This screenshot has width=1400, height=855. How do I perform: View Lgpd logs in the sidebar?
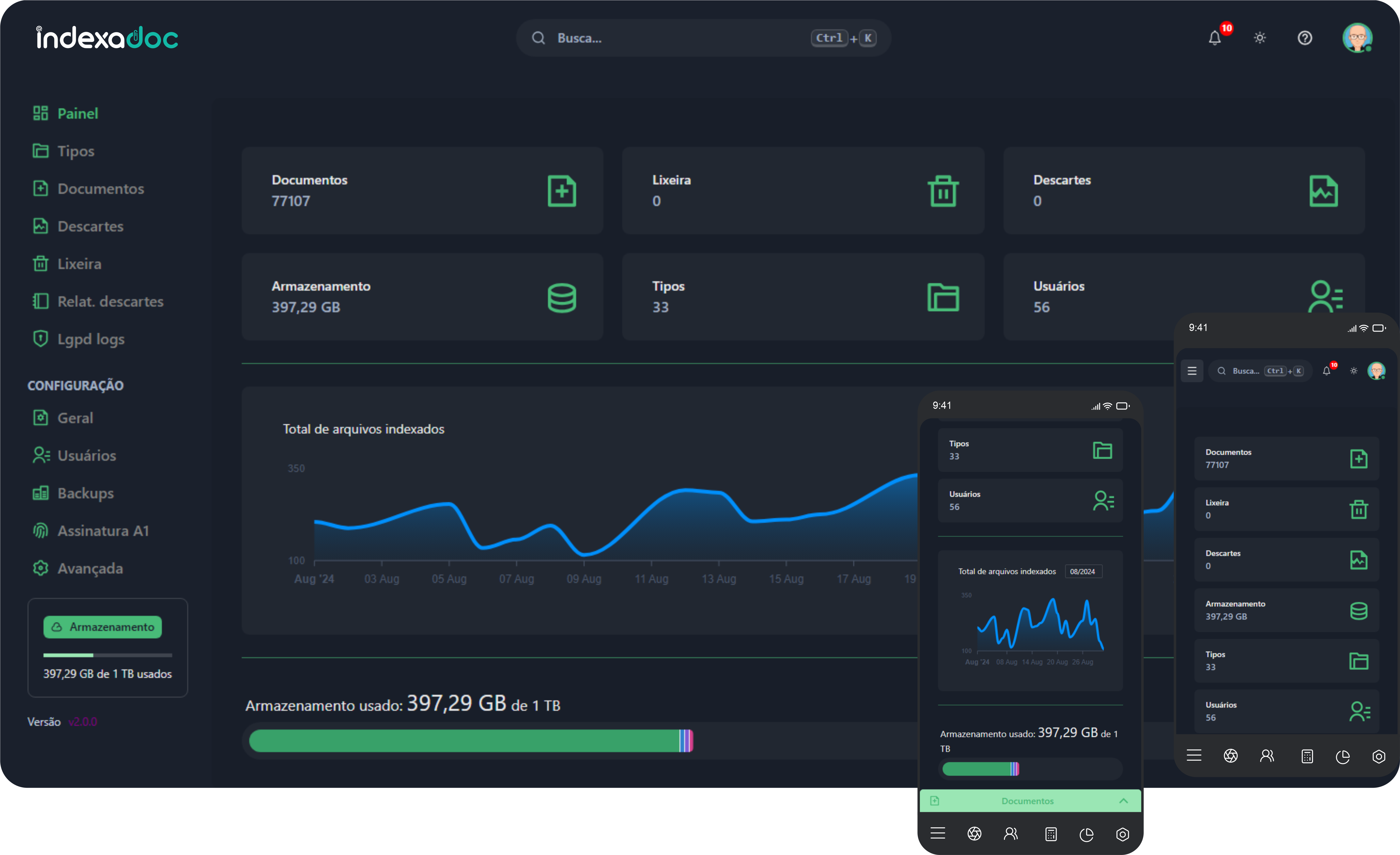pyautogui.click(x=91, y=339)
